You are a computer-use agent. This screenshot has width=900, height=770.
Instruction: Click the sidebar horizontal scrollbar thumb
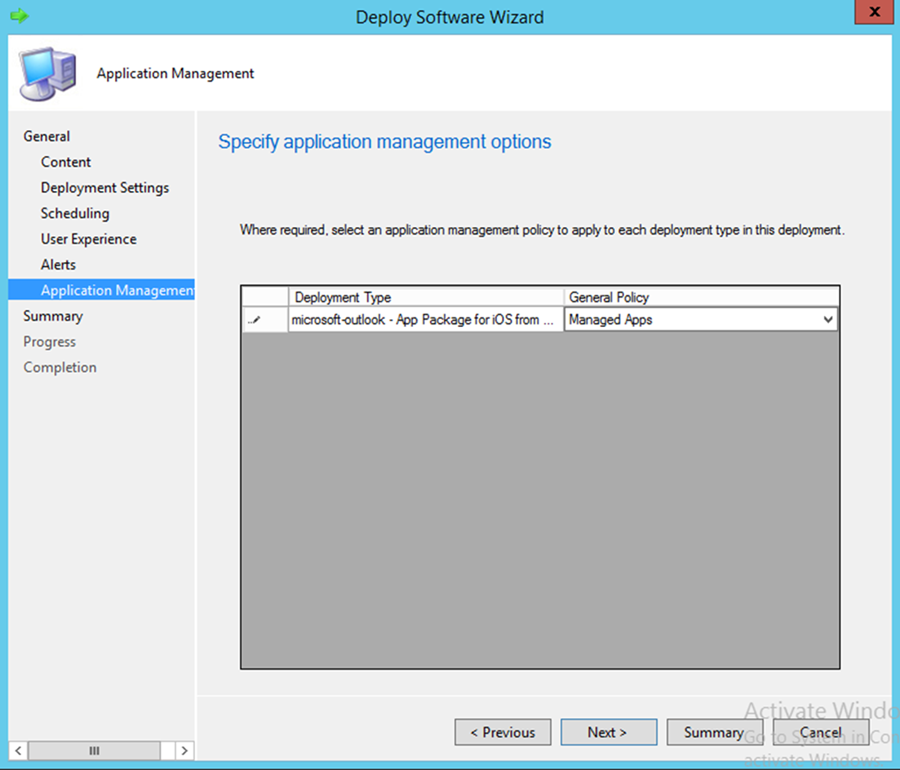[x=95, y=750]
